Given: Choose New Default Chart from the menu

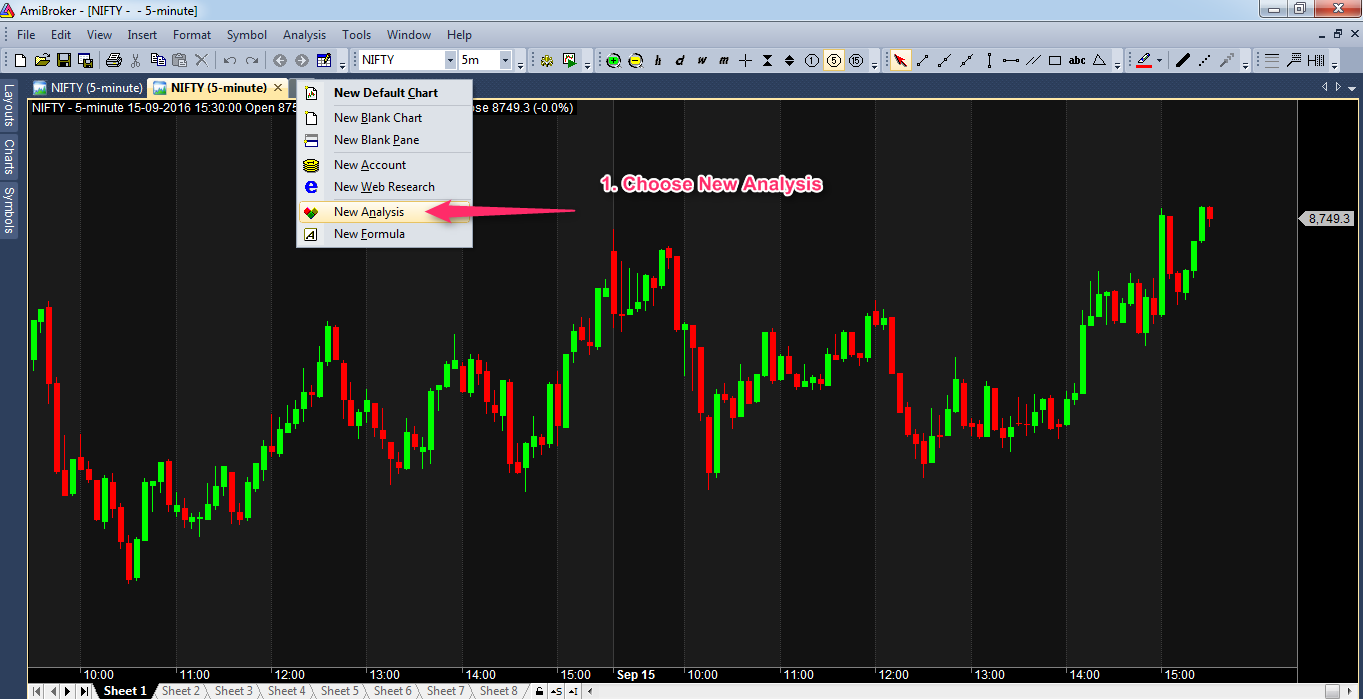Looking at the screenshot, I should pos(384,93).
